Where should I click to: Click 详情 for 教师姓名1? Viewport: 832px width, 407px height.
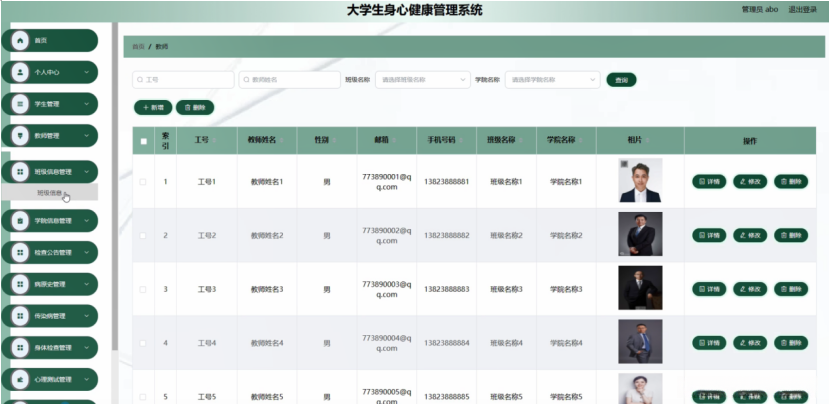point(709,181)
